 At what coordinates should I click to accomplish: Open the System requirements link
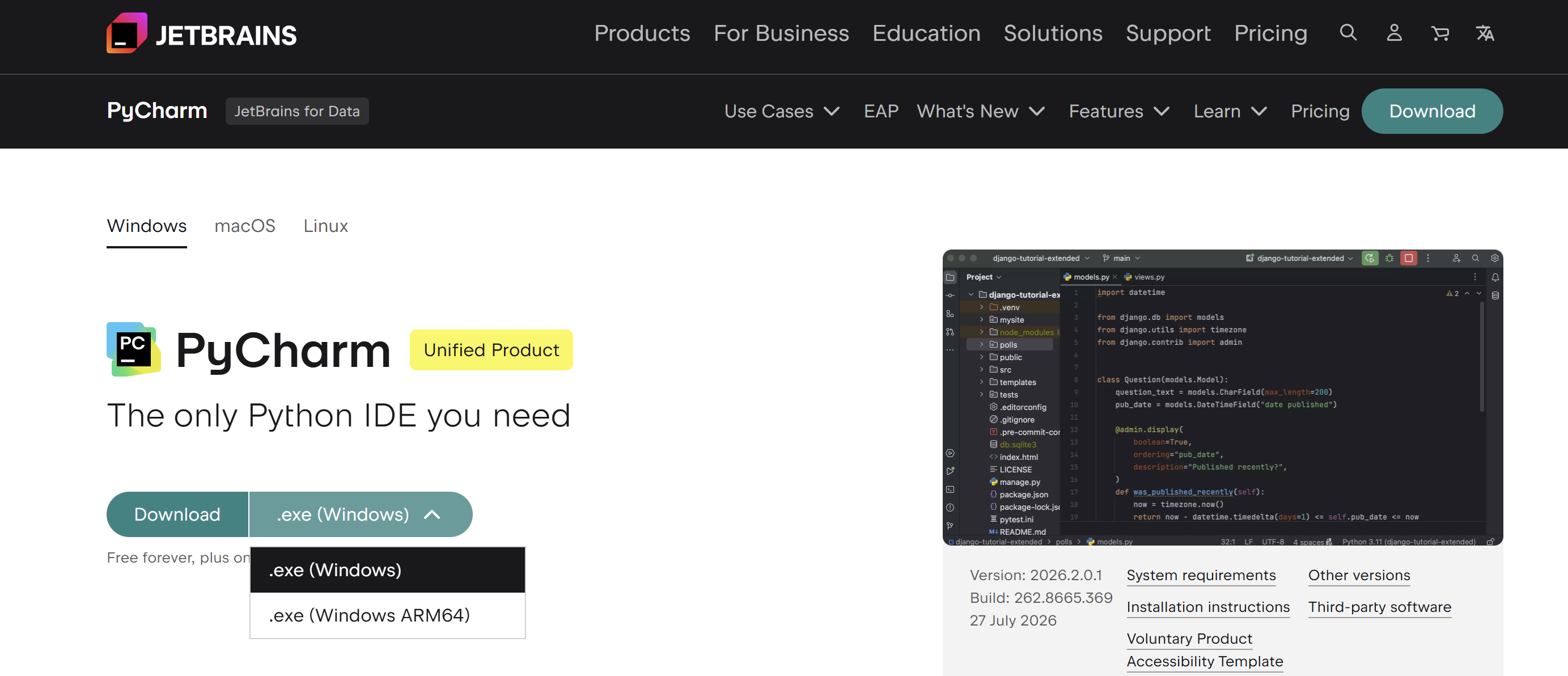click(1201, 576)
